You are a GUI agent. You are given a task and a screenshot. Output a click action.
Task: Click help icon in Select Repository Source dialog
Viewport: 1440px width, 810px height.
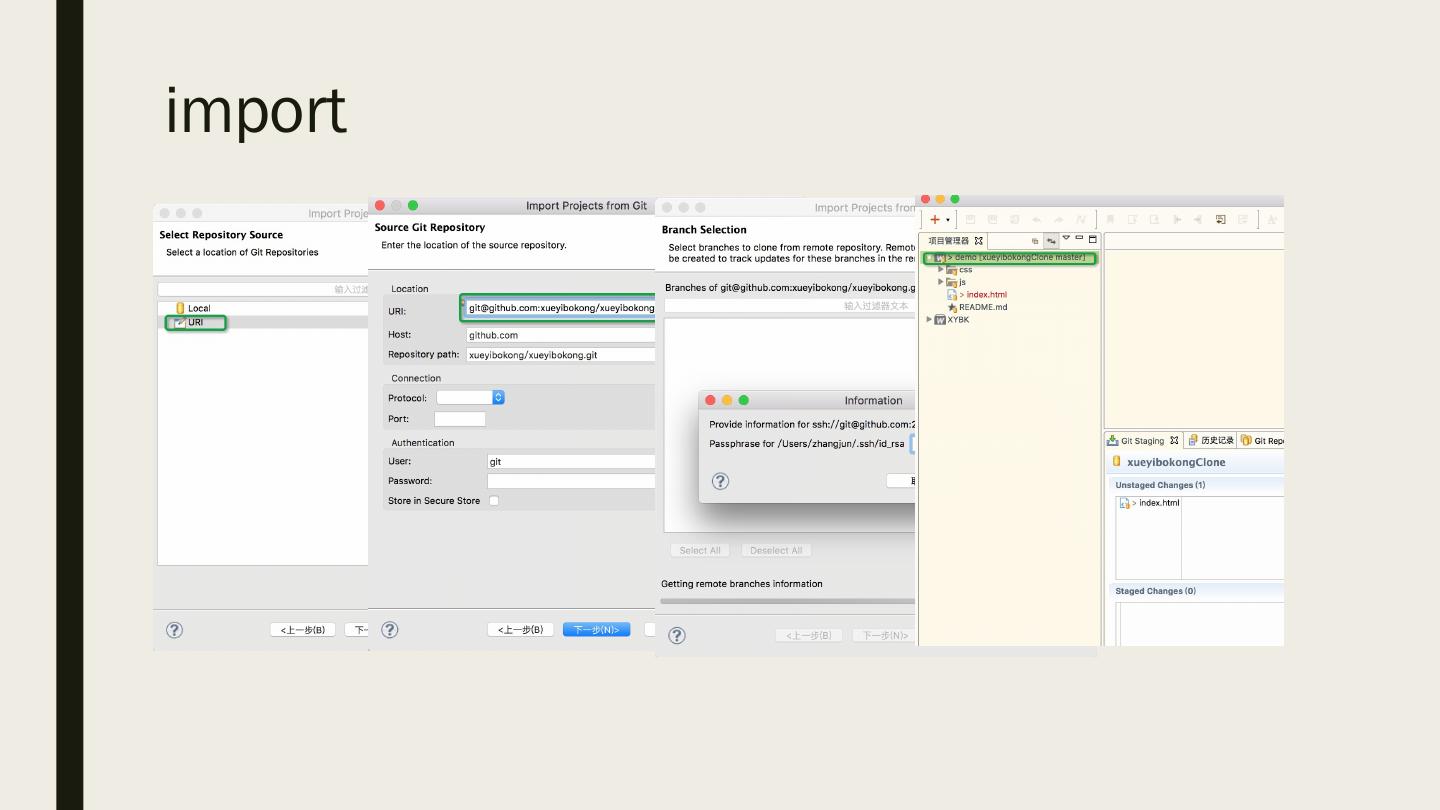point(174,630)
